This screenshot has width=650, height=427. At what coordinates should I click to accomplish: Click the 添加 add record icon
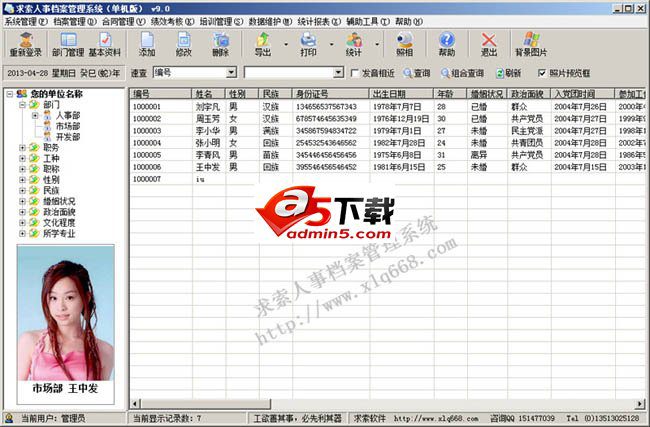pyautogui.click(x=147, y=44)
